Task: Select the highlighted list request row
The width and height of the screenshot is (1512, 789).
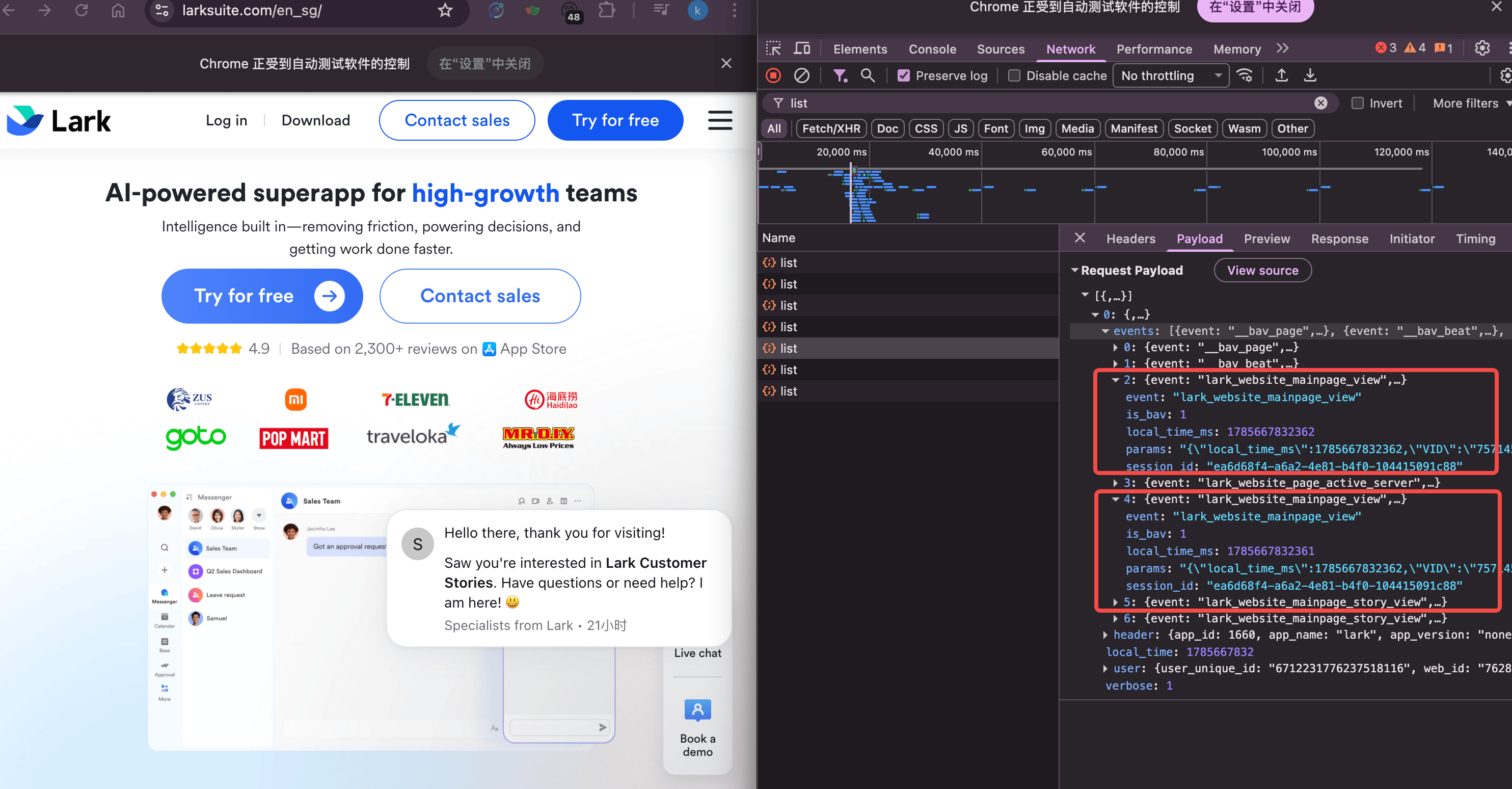Action: click(908, 348)
